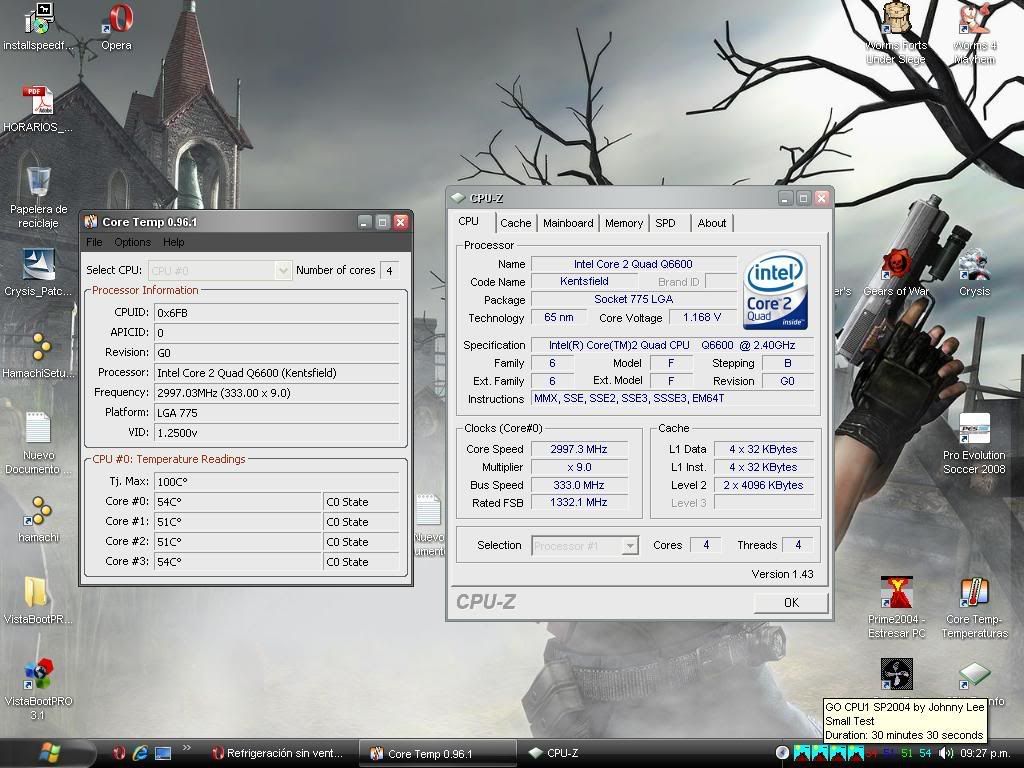Click the Code Name value Kentsfield
The image size is (1024, 768).
584,281
